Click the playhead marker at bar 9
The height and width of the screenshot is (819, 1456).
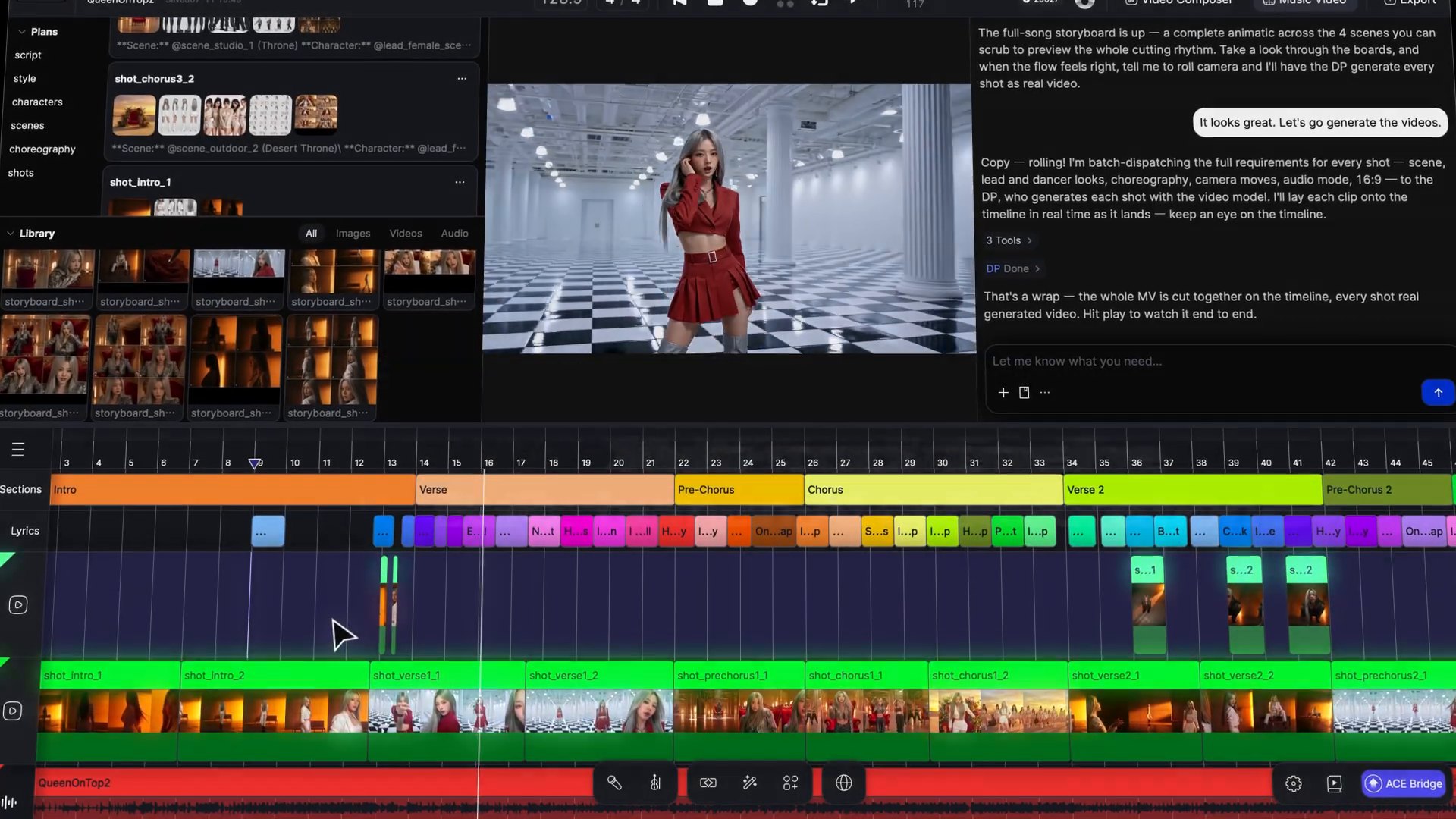(x=256, y=463)
